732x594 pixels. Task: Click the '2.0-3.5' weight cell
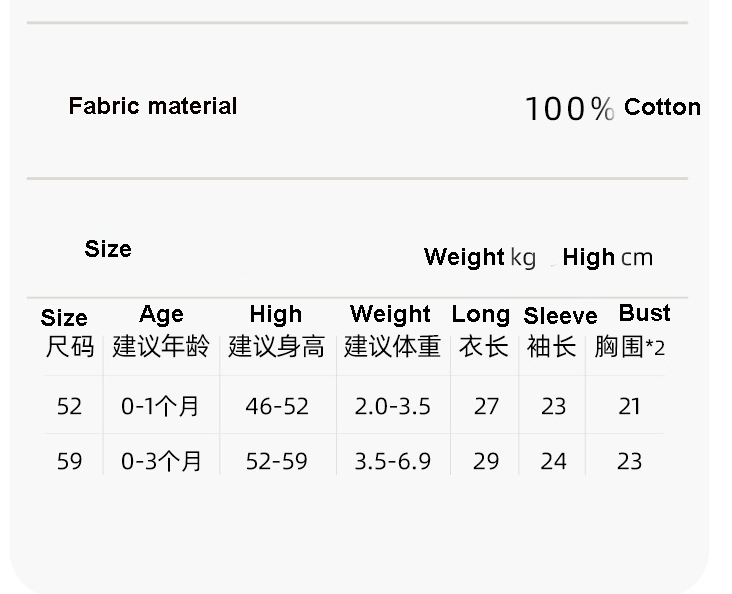pyautogui.click(x=392, y=406)
